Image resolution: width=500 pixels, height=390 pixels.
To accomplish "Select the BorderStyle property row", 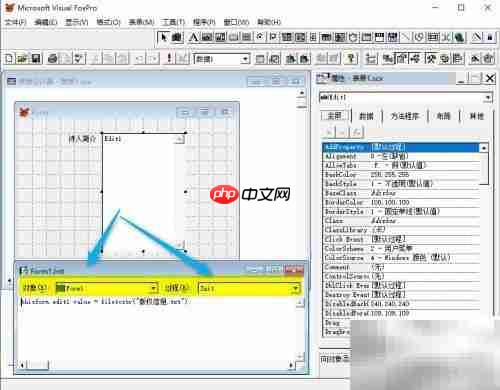I will pyautogui.click(x=402, y=211).
